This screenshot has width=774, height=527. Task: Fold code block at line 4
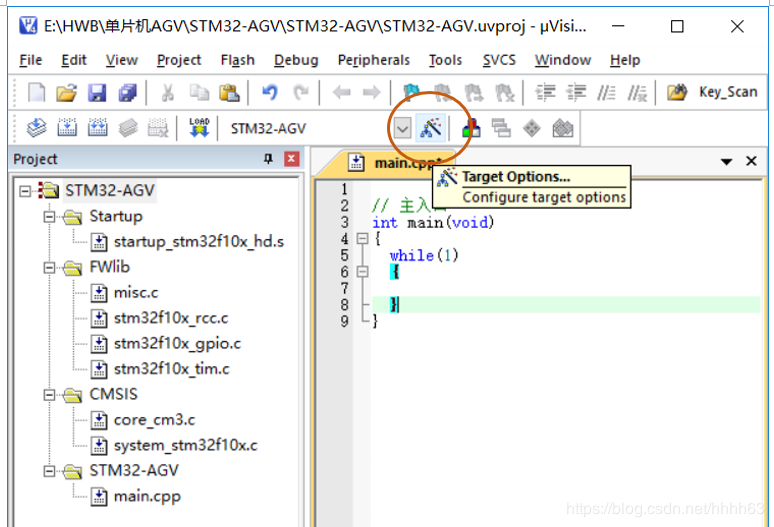[362, 239]
